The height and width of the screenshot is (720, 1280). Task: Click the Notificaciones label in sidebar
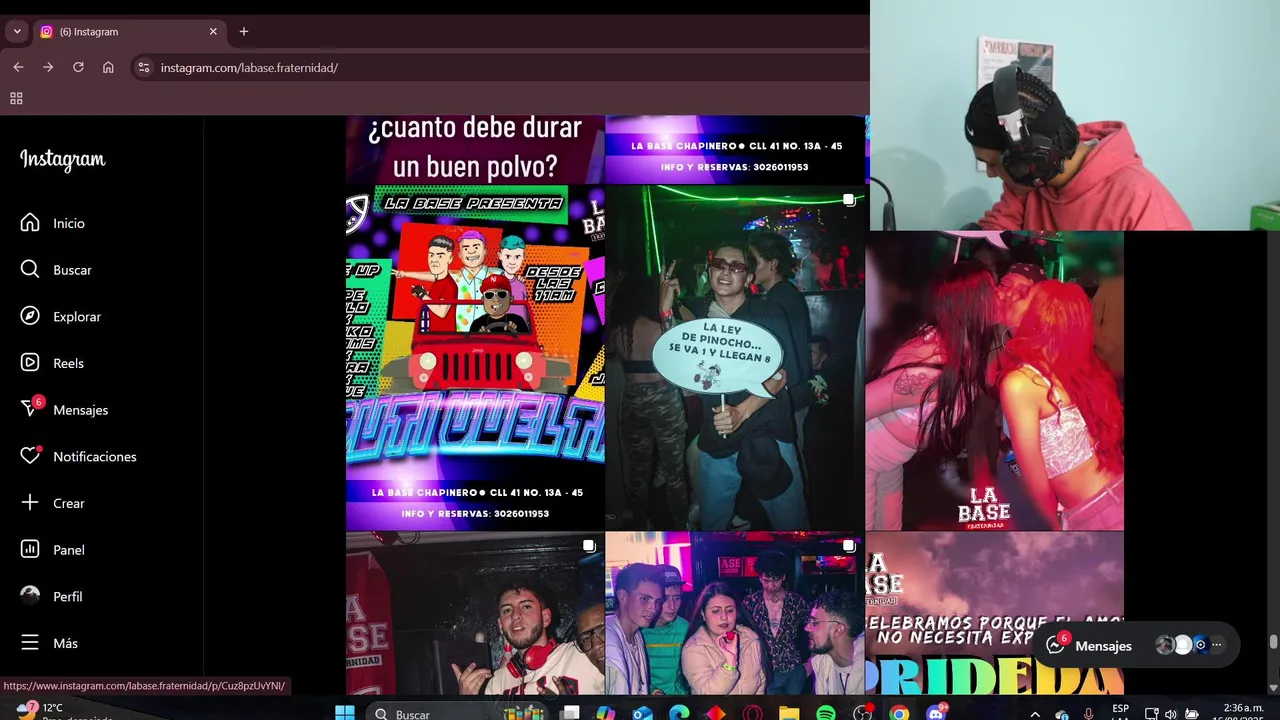click(x=95, y=456)
